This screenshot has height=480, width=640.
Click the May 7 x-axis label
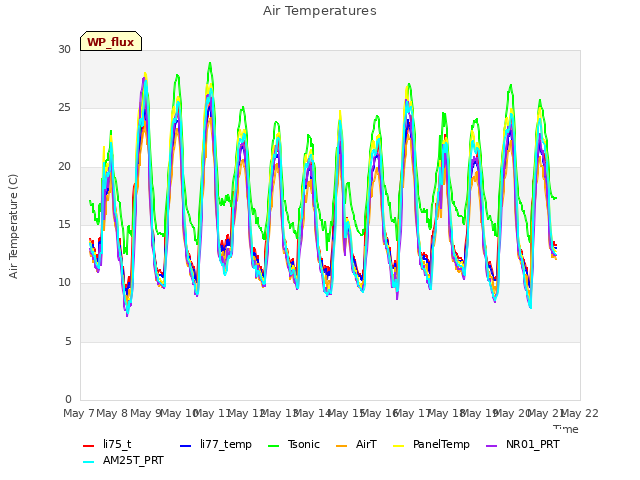point(79,413)
